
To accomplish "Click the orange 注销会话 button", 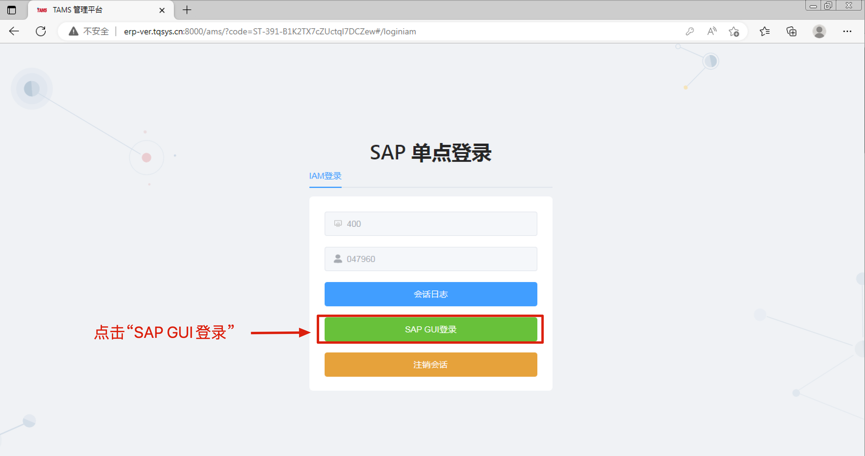I will click(x=431, y=364).
